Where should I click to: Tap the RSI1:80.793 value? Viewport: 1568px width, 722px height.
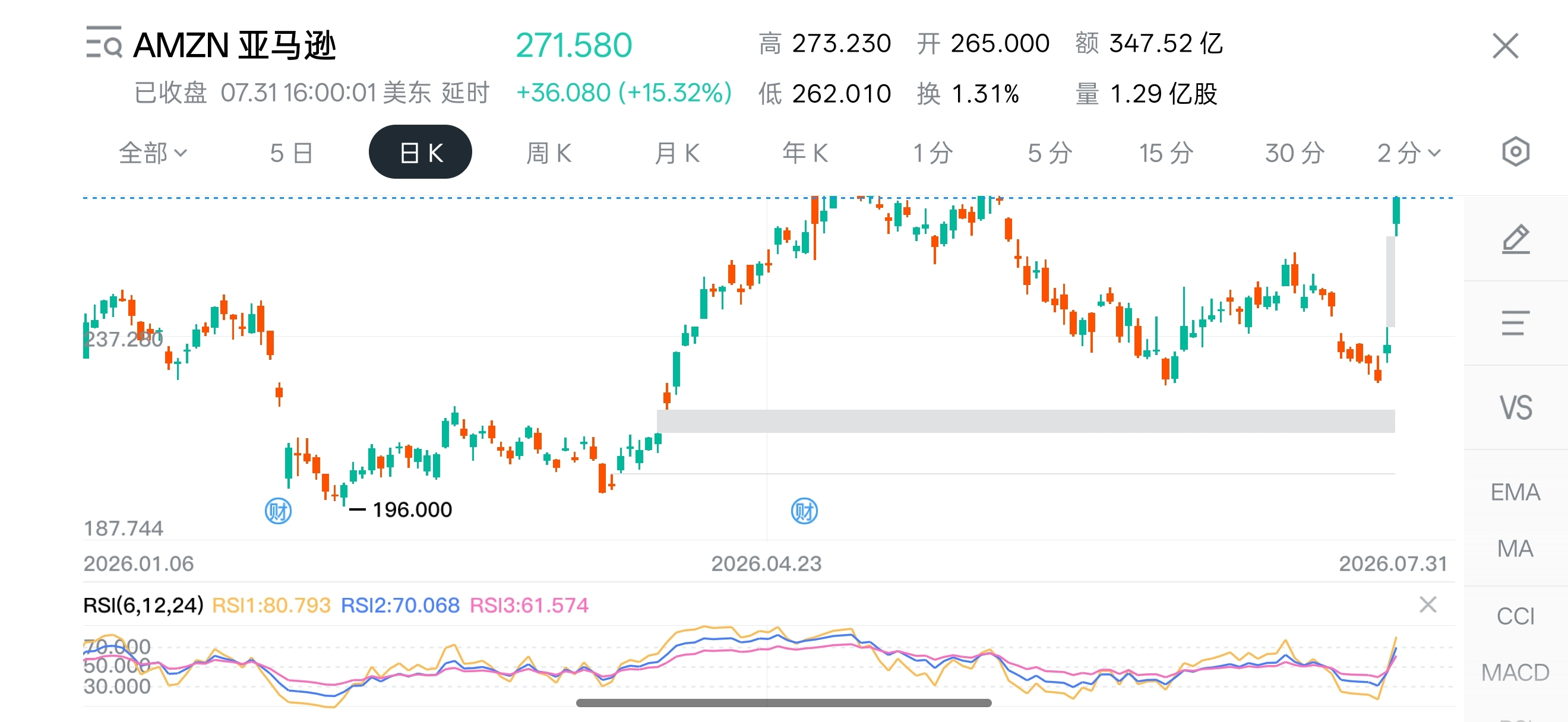271,605
